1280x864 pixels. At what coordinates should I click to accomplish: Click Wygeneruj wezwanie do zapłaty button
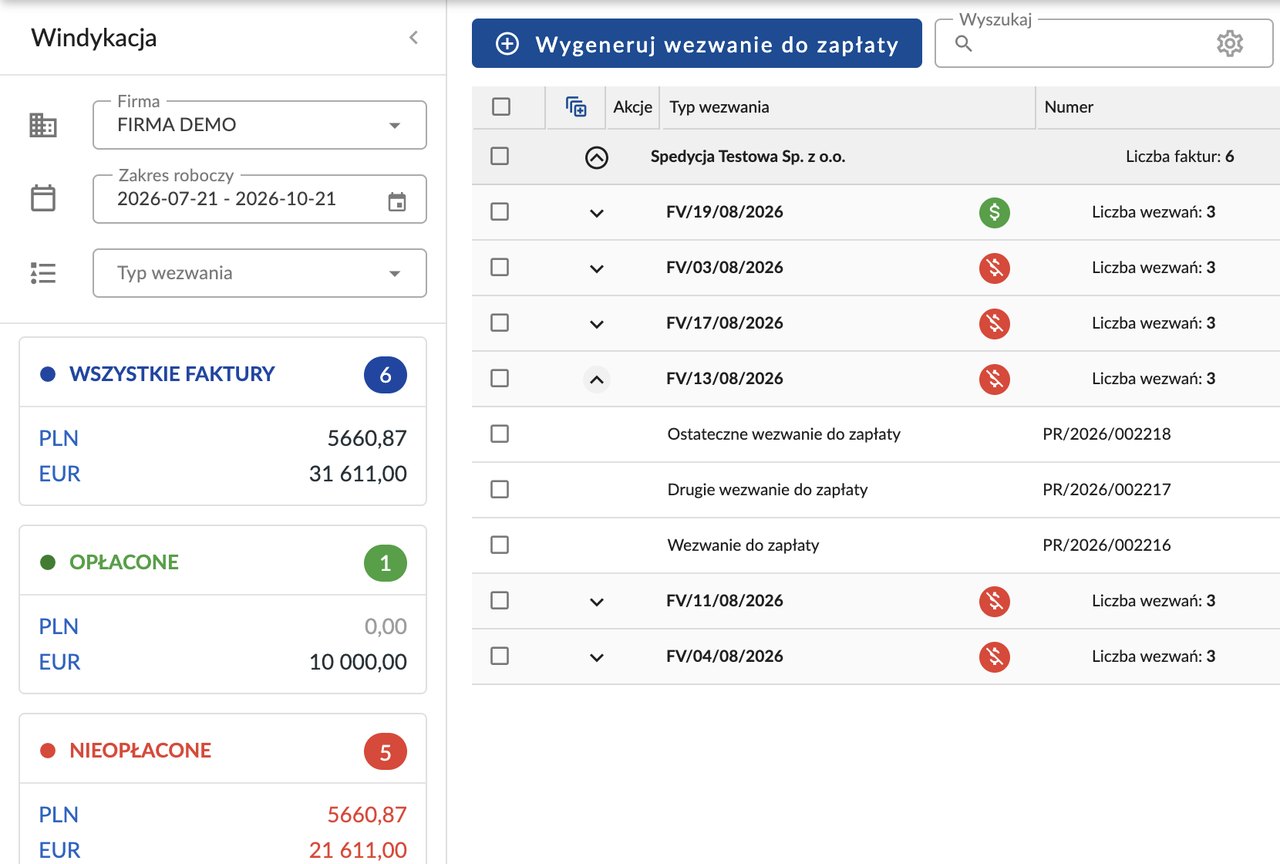pyautogui.click(x=697, y=44)
